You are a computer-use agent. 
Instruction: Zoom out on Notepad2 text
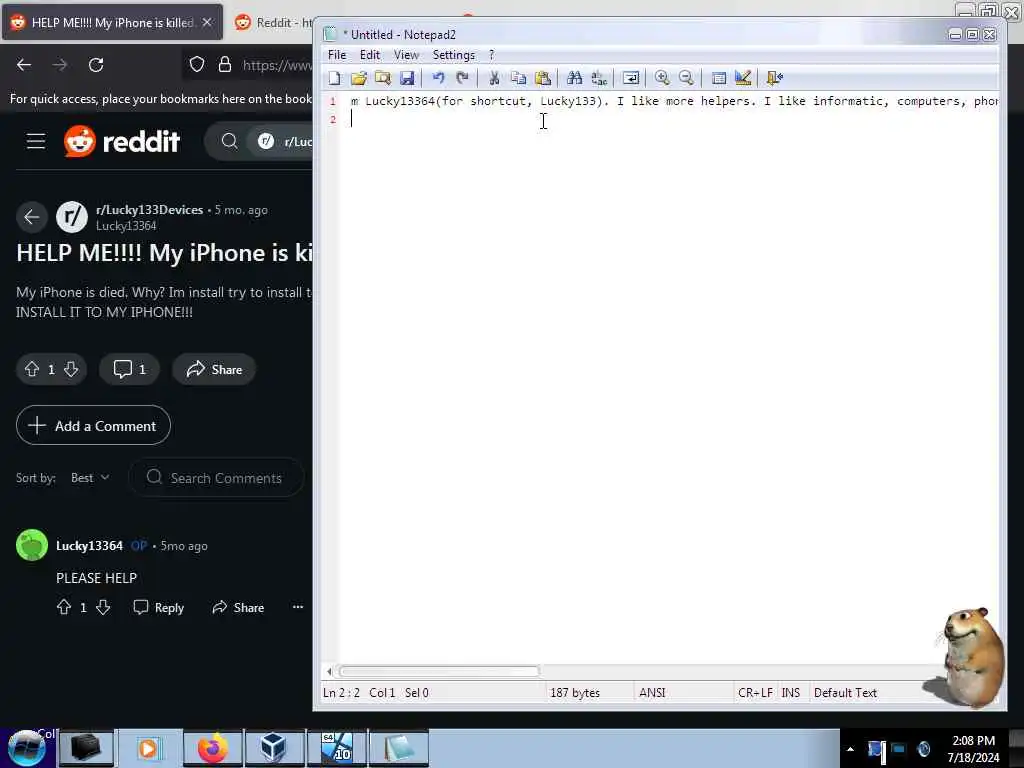[x=686, y=78]
